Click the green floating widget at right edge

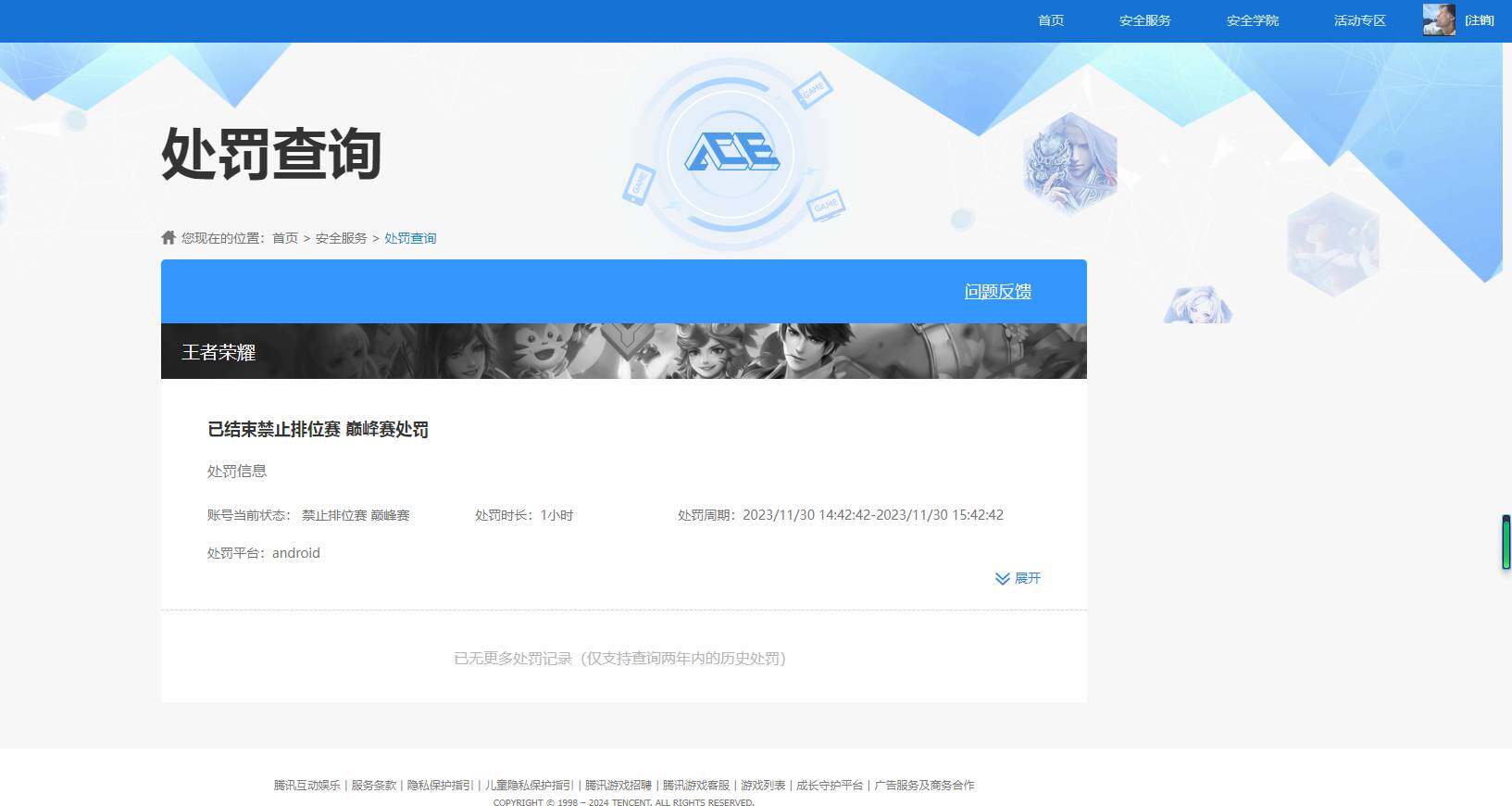[x=1506, y=542]
